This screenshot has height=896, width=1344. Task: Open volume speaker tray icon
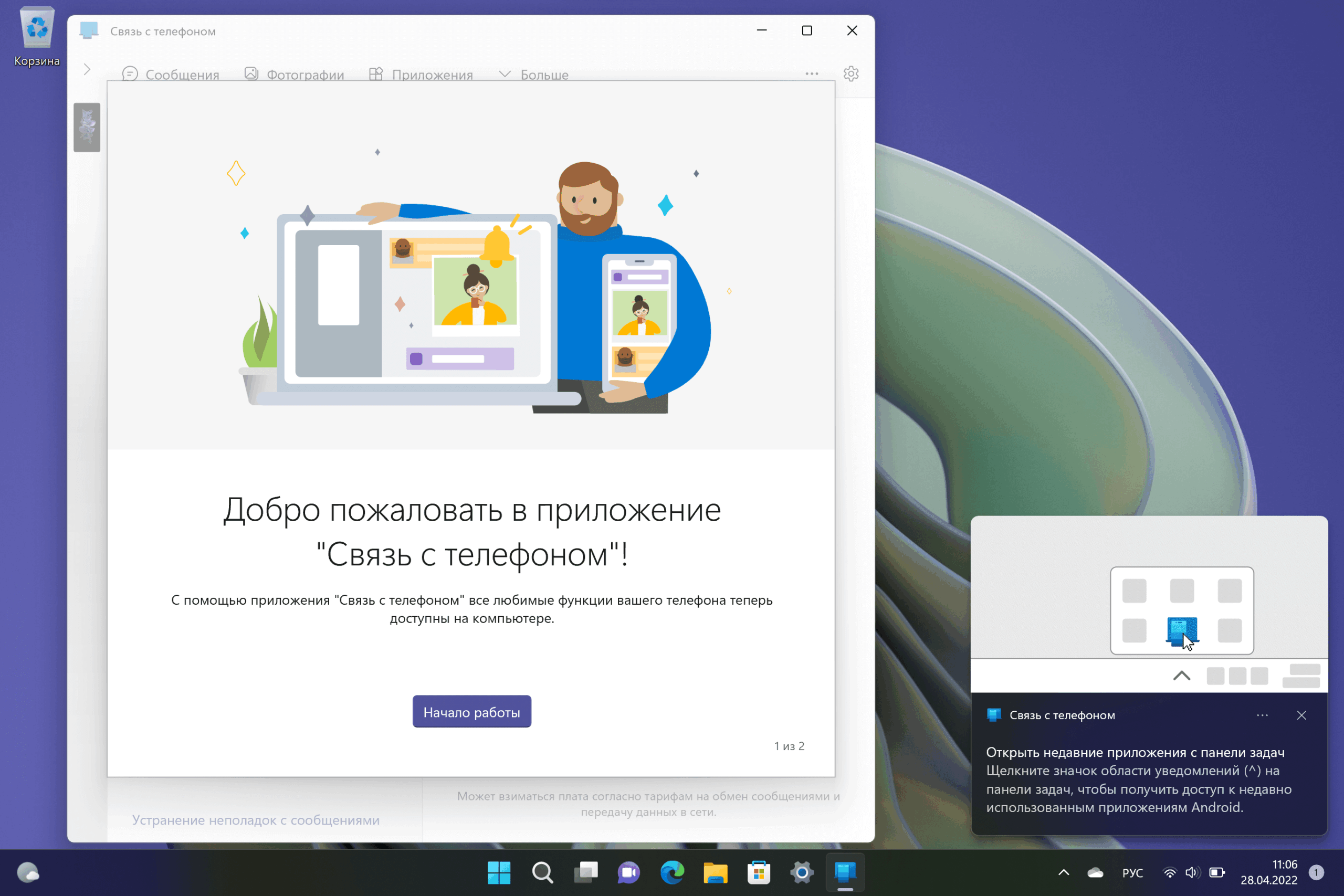[x=1193, y=872]
